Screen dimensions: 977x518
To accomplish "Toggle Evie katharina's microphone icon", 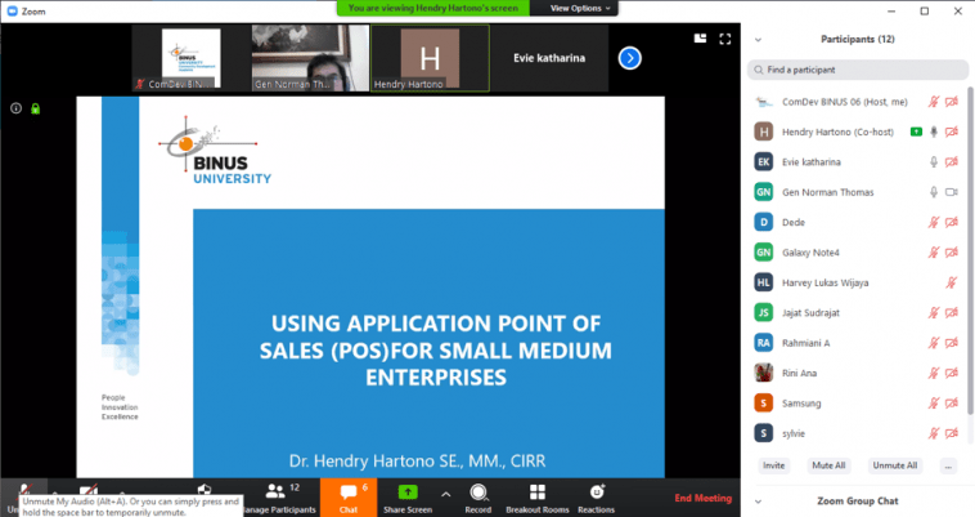I will pyautogui.click(x=933, y=162).
